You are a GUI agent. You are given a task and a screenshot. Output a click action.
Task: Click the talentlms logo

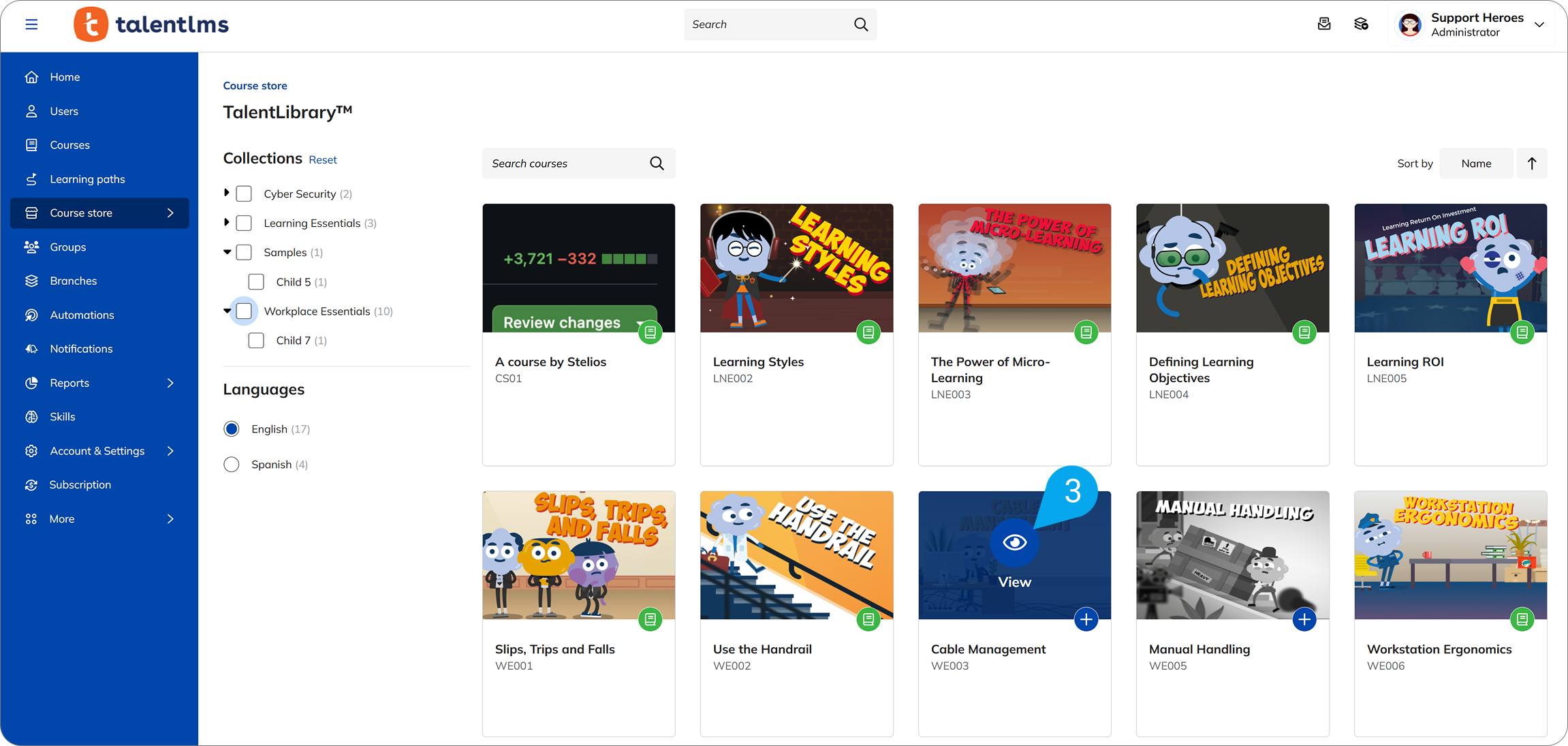pos(151,24)
